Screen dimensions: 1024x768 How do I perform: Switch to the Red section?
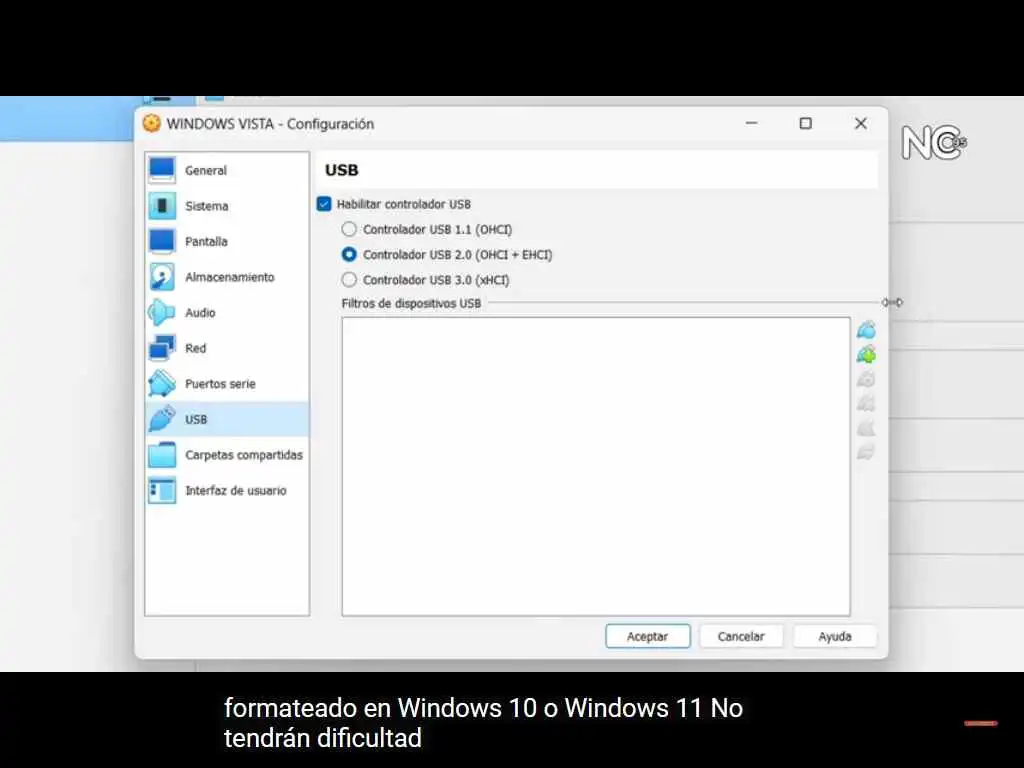227,348
